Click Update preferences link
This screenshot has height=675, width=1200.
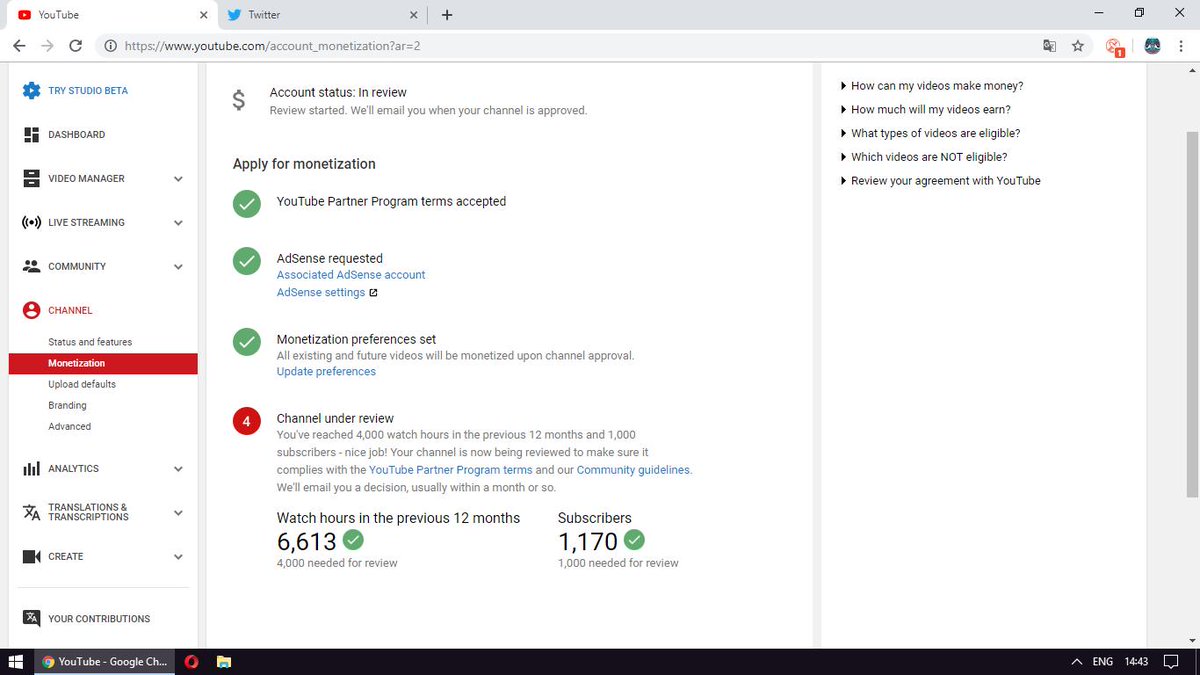pos(326,372)
